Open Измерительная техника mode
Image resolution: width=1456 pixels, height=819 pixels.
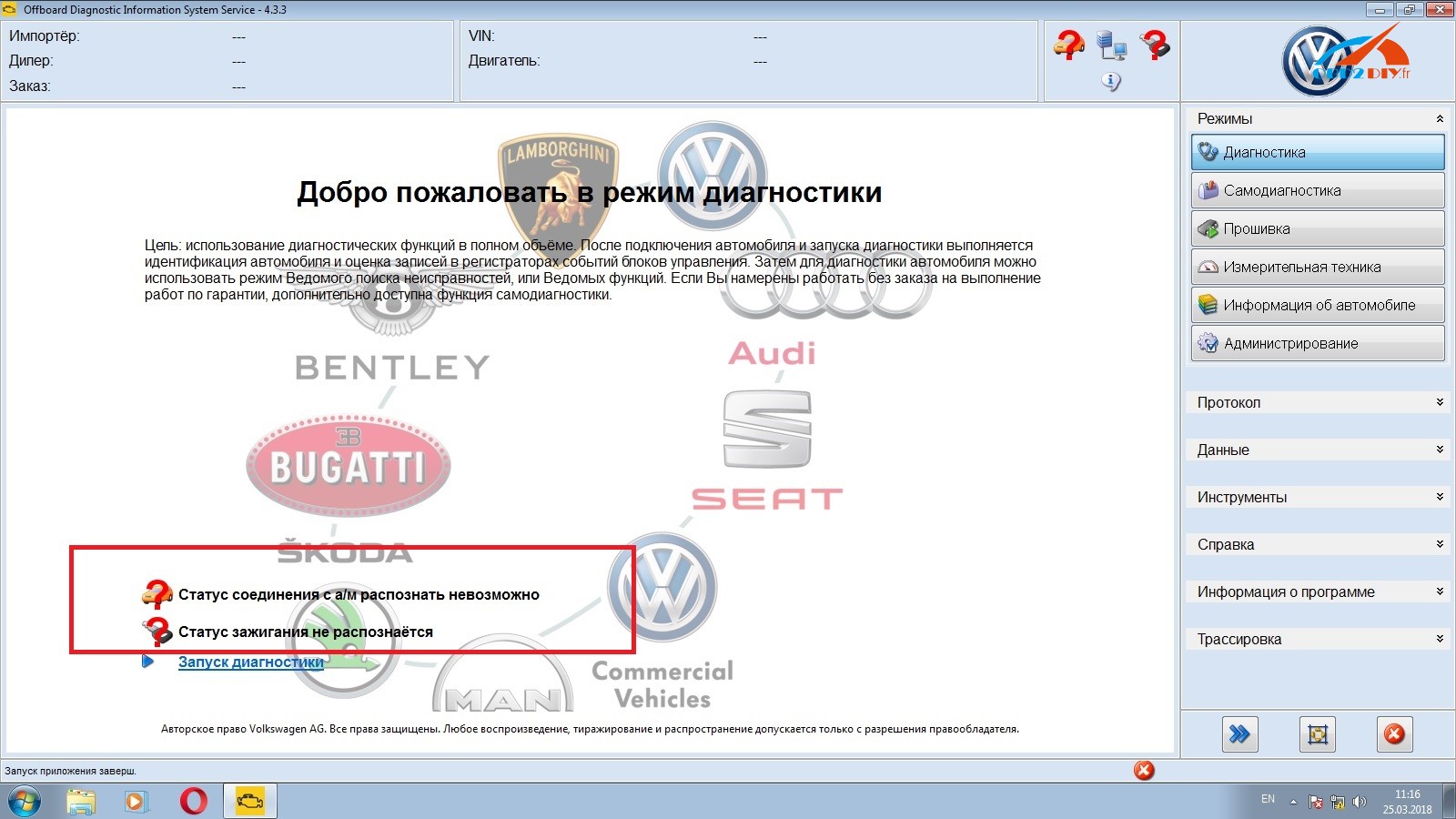[1317, 267]
